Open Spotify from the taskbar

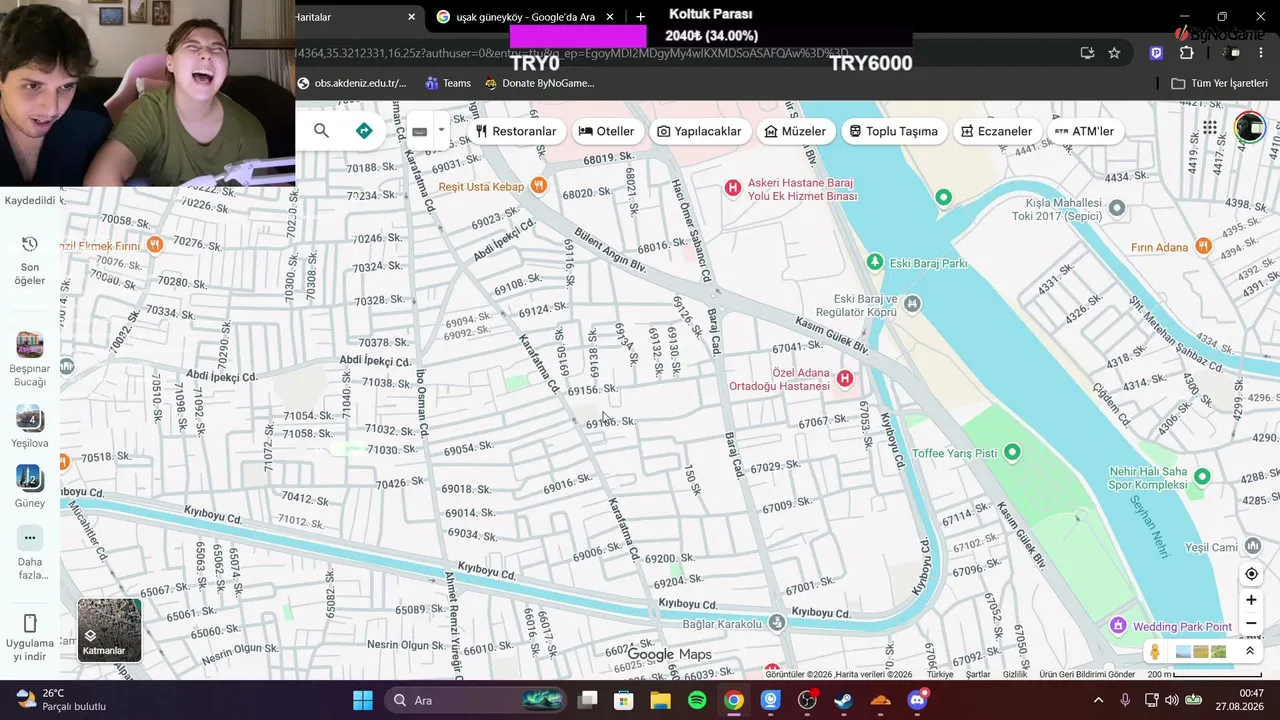697,700
